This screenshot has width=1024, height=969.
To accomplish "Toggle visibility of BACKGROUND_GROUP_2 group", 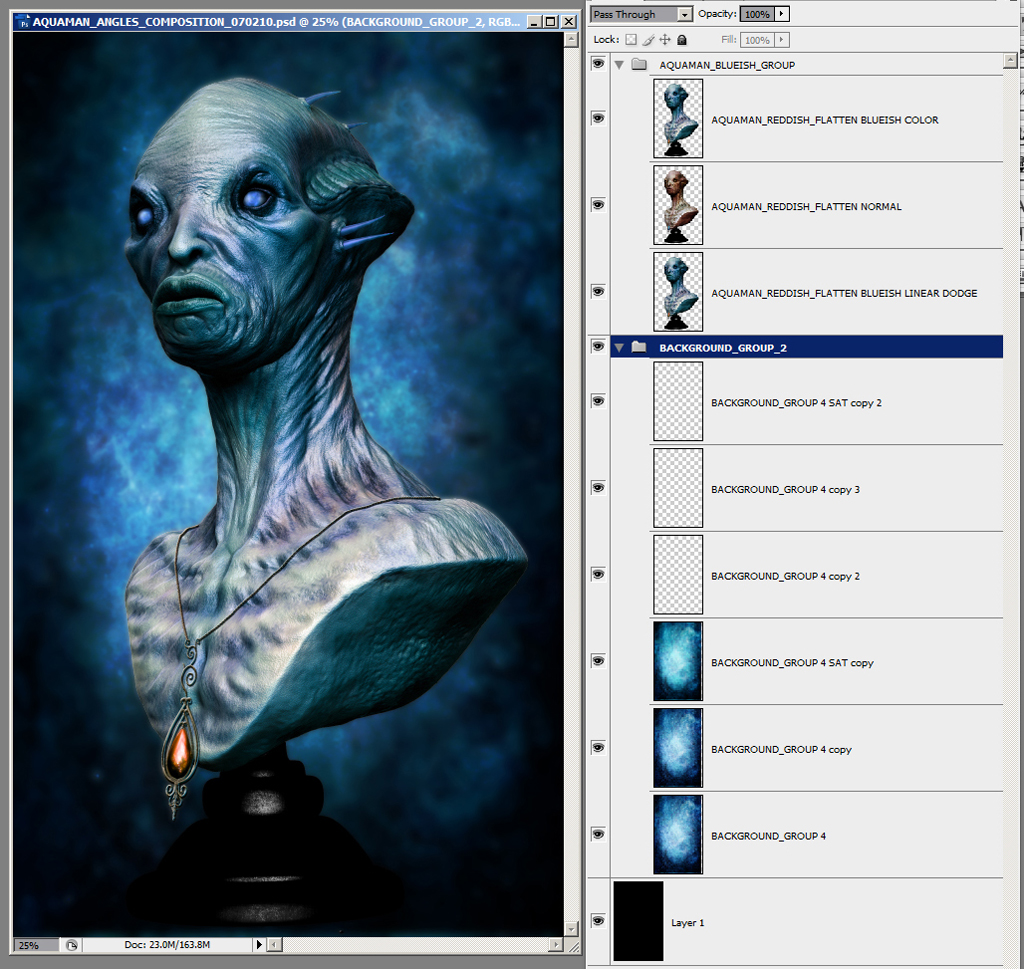I will point(598,346).
